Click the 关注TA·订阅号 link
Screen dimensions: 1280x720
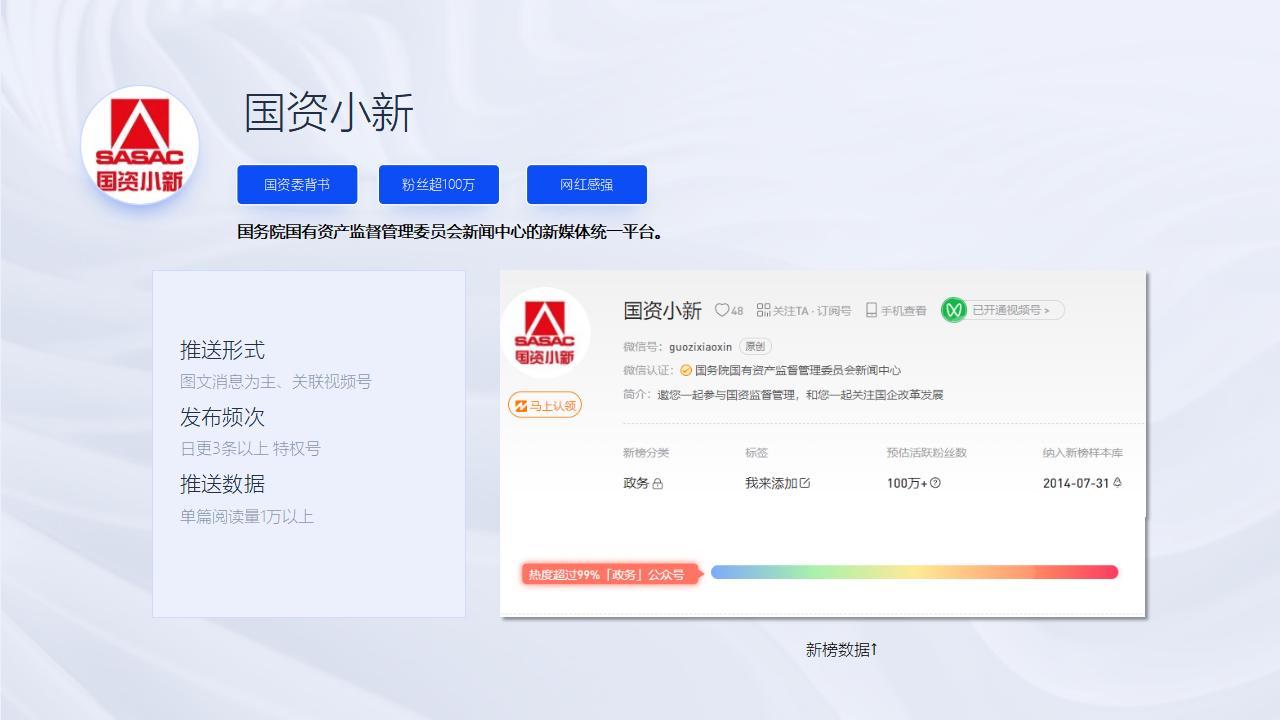click(x=811, y=311)
